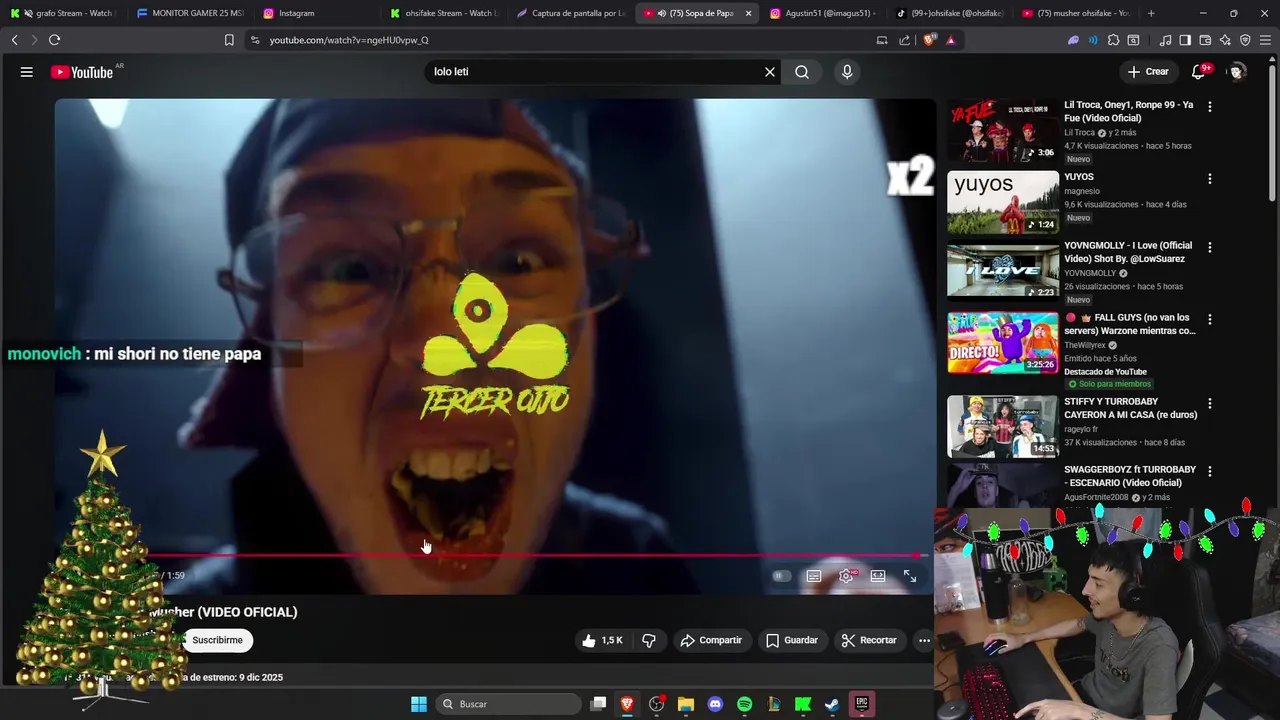Open SWAGGERBOYZ ft TURROBABY ESCENARIO title
Image resolution: width=1280 pixels, height=720 pixels.
point(1129,476)
